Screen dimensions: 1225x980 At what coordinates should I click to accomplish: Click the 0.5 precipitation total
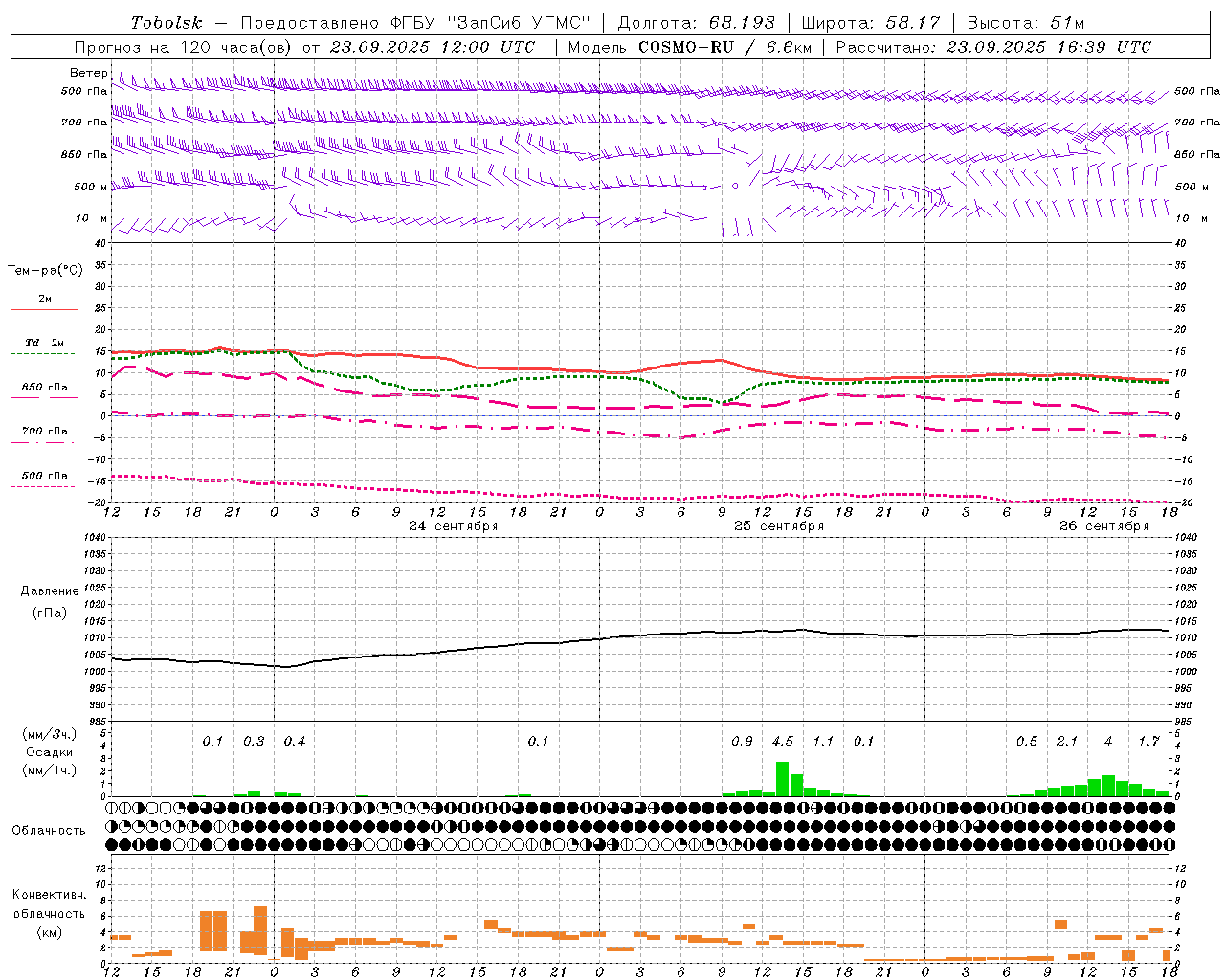point(1026,741)
